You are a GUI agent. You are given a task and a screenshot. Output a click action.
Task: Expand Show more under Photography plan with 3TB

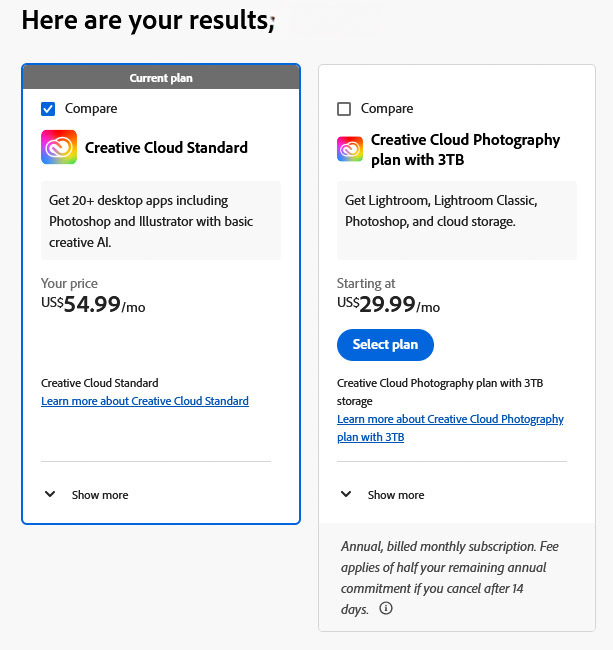[396, 495]
